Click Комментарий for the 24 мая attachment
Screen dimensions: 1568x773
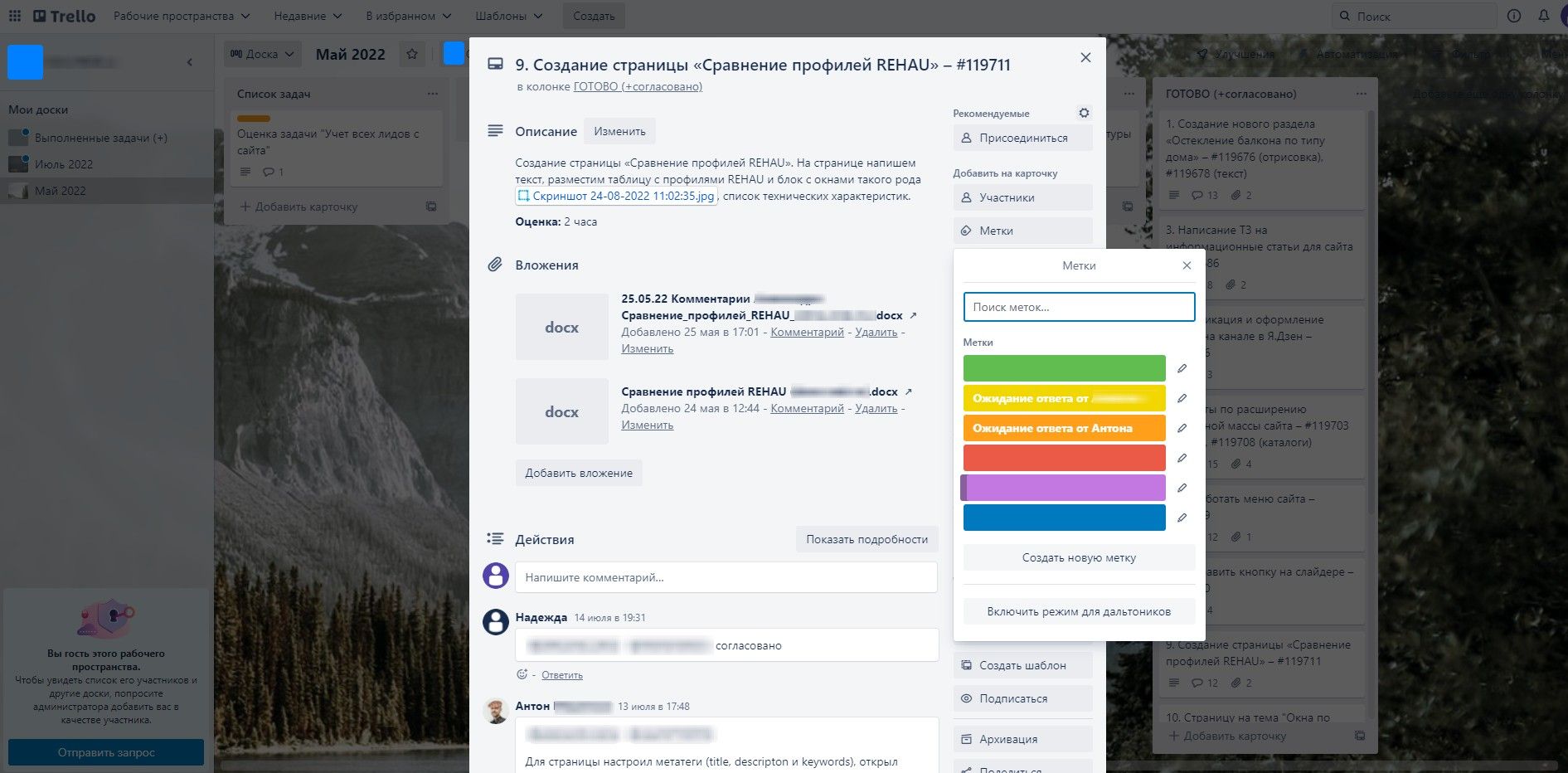click(x=807, y=408)
